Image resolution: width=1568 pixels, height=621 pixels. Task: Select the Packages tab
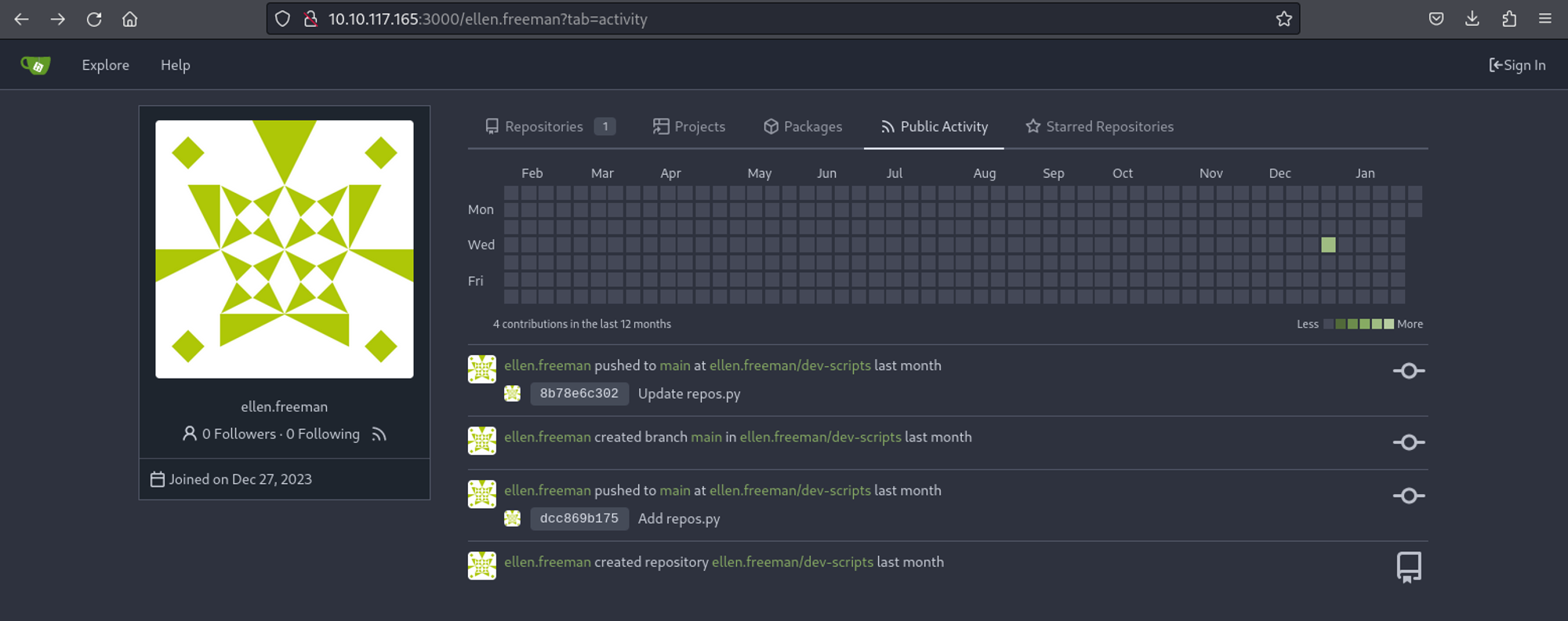[803, 127]
